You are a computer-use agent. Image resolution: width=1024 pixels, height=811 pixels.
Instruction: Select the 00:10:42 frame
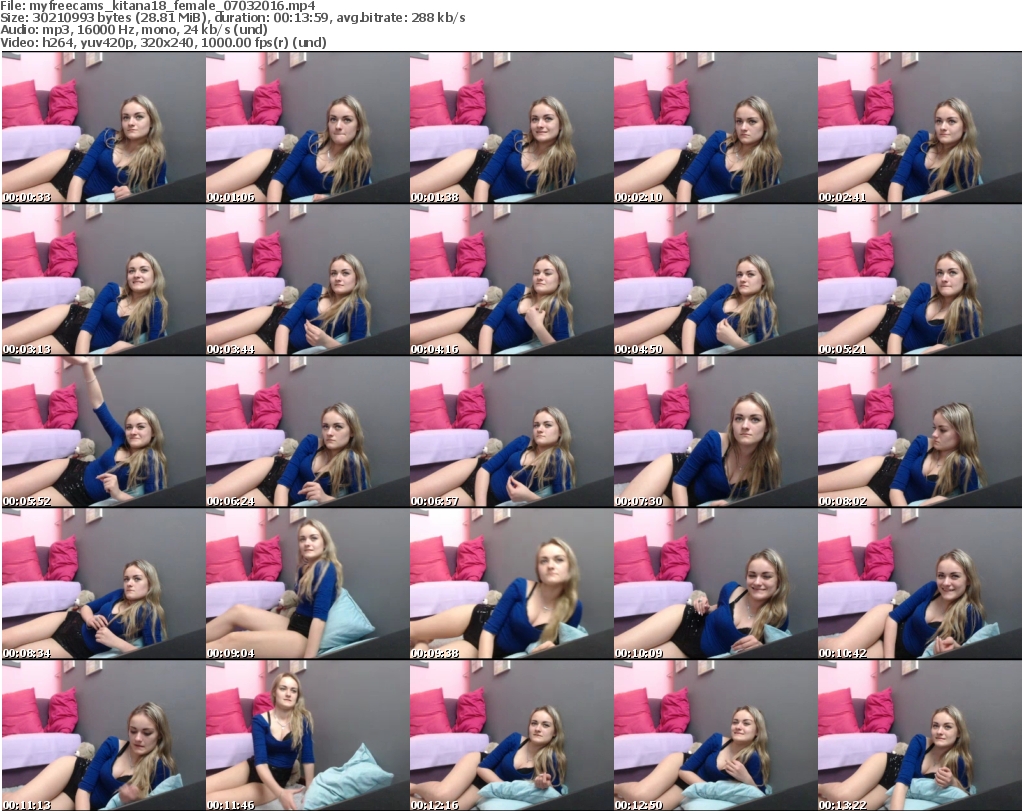coord(919,584)
